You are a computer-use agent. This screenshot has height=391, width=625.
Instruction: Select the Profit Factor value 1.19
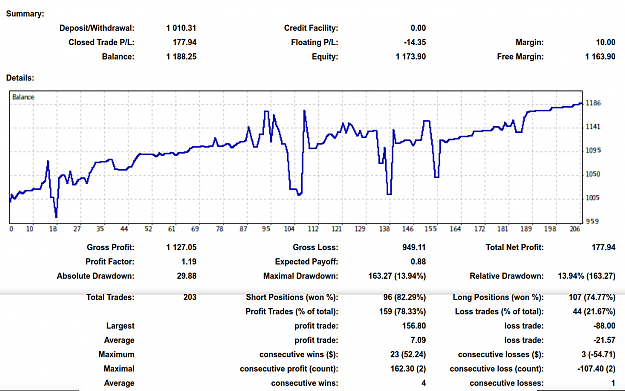click(189, 262)
